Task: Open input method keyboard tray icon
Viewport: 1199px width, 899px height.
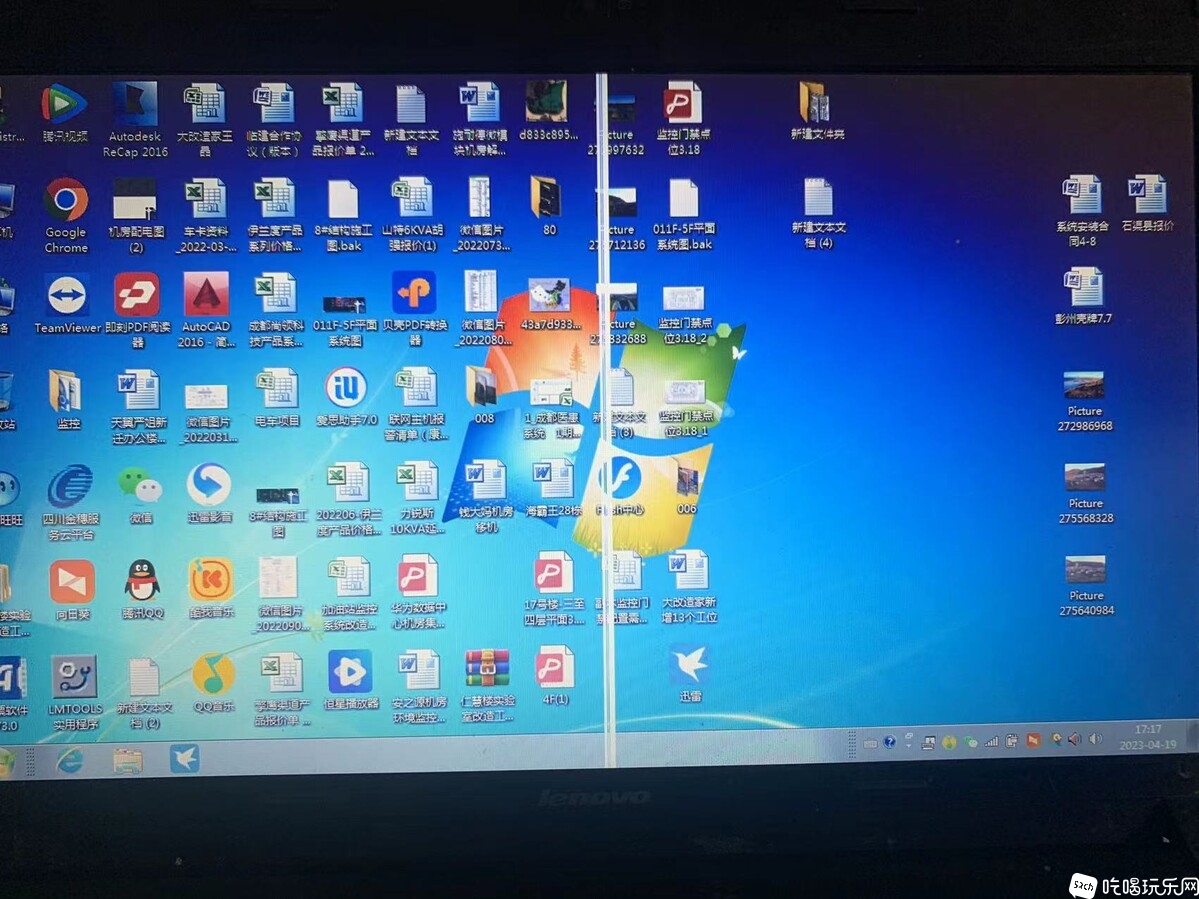Action: 870,743
